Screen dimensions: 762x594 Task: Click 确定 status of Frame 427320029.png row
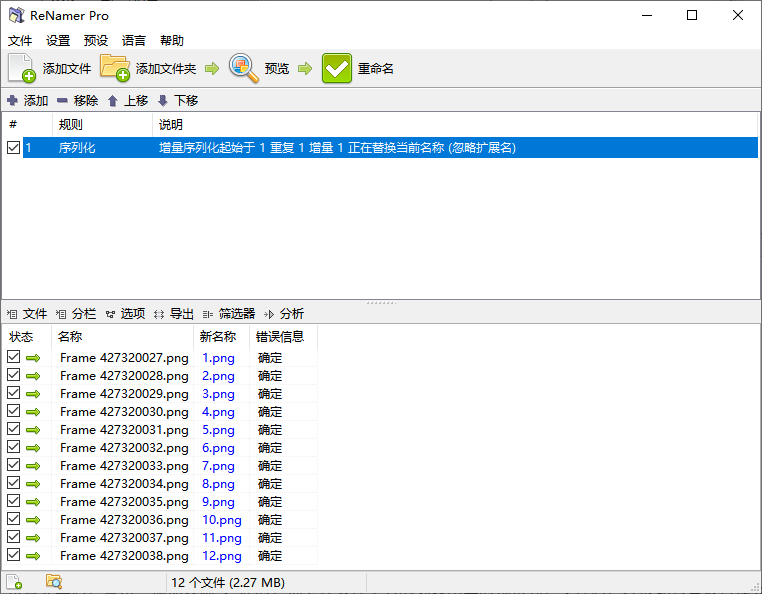coord(270,394)
